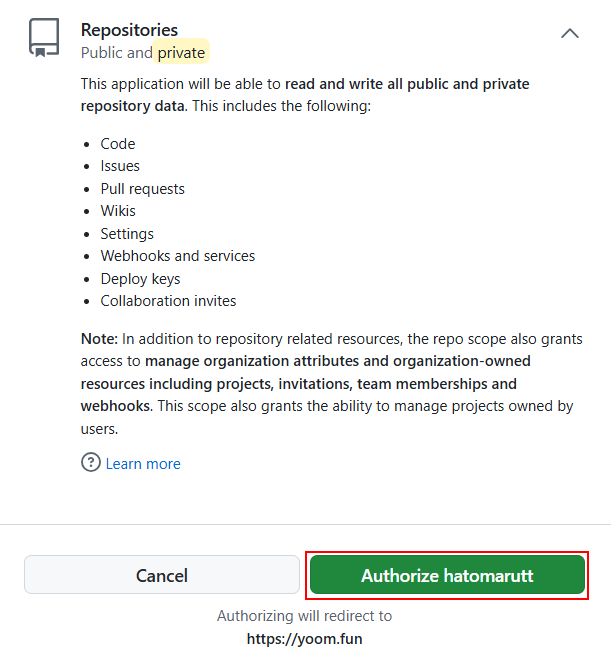Click the Issues list item
The width and height of the screenshot is (611, 649).
coord(120,166)
